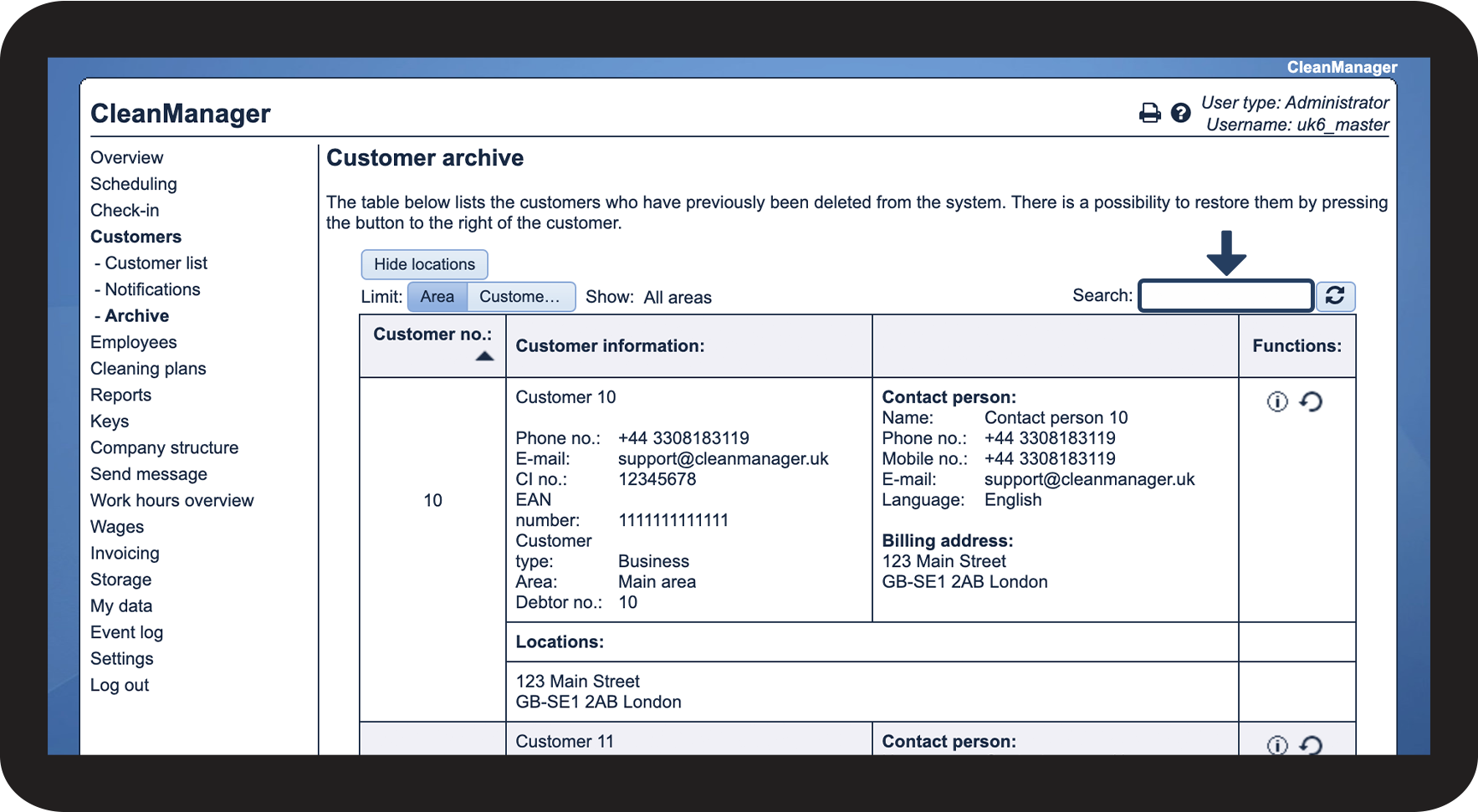Click Username uk6_master text

click(x=1297, y=125)
